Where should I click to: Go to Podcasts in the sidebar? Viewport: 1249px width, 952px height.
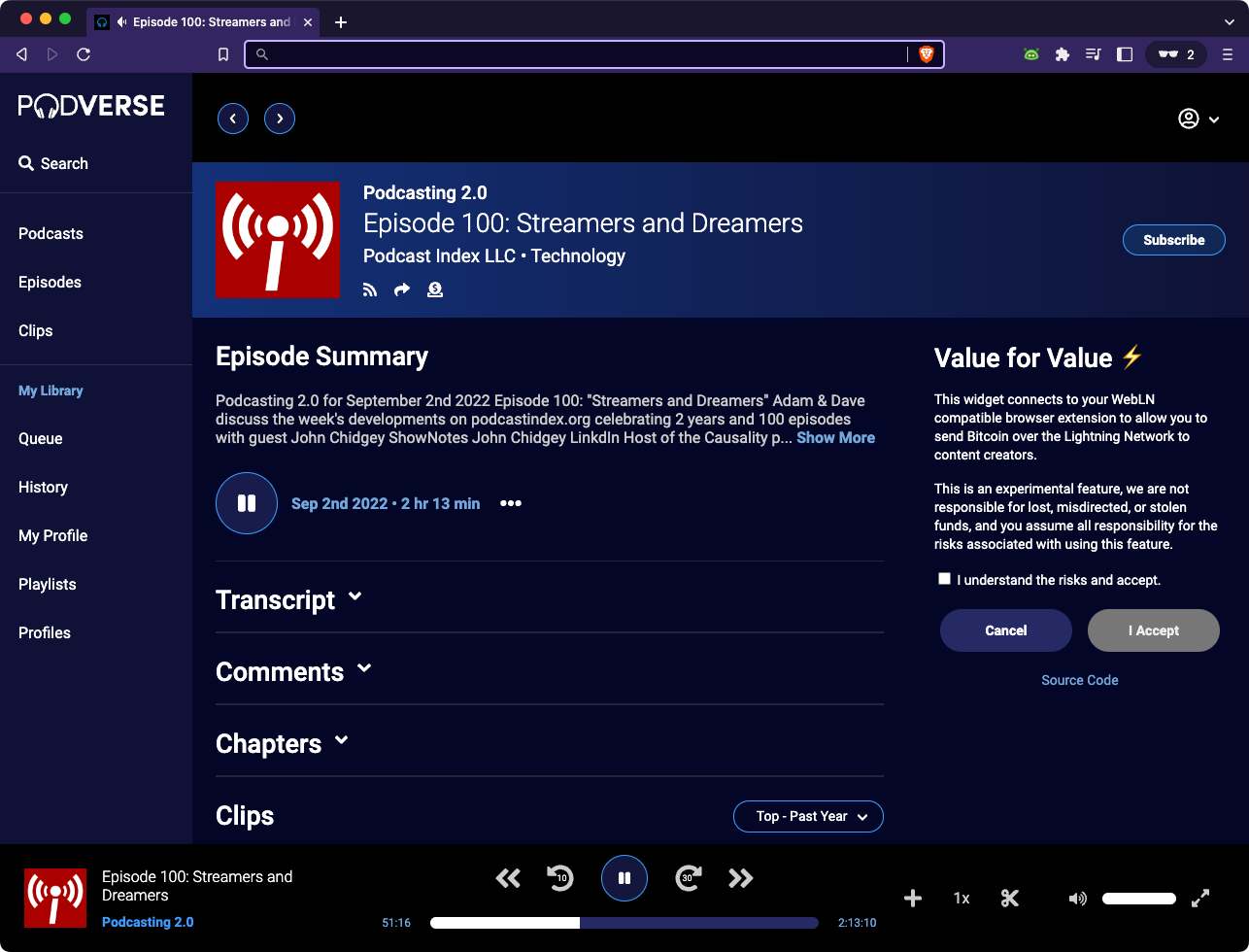point(51,233)
